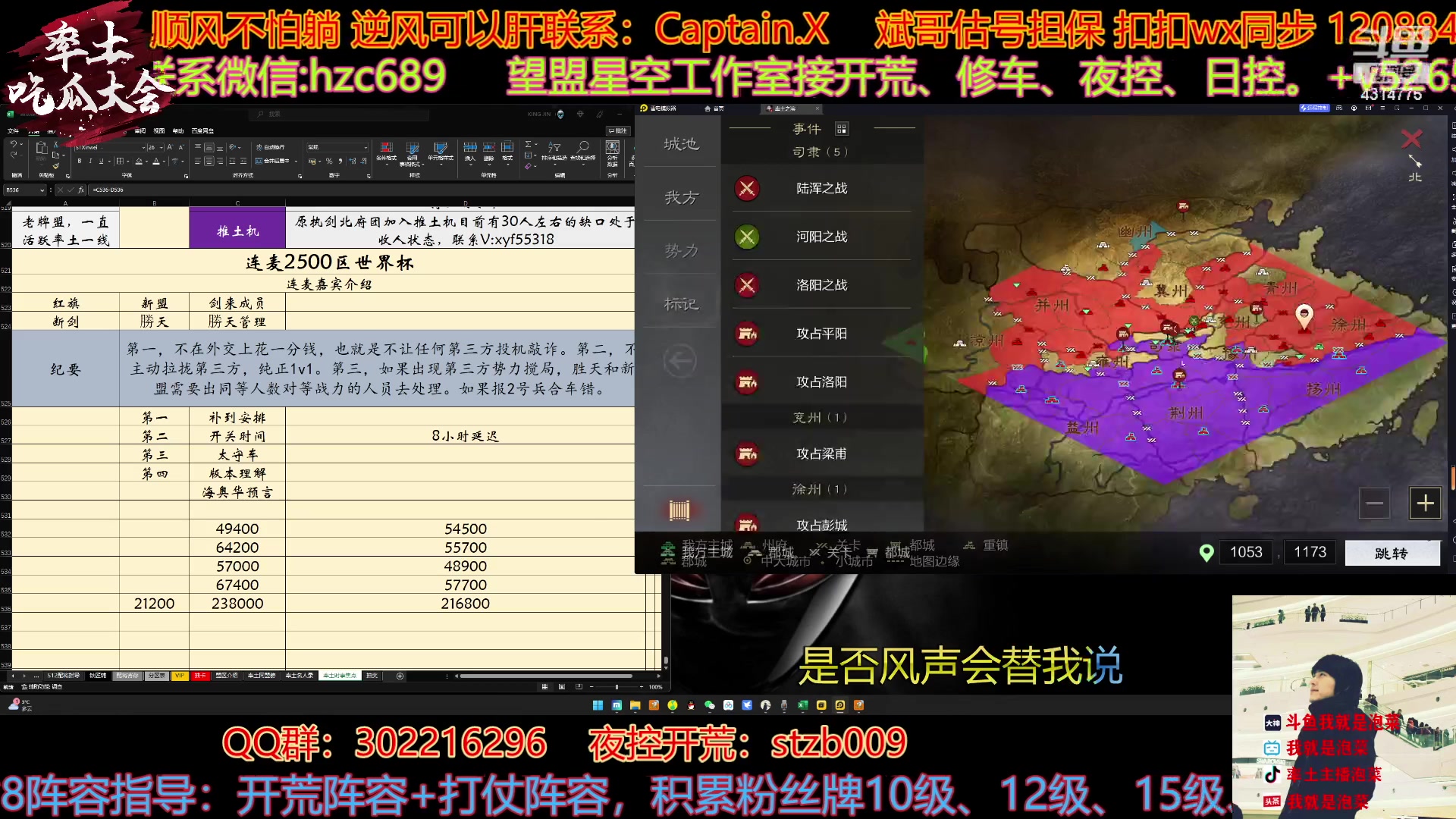Click the back arrow circle in game sidebar
The image size is (1456, 819).
(679, 361)
